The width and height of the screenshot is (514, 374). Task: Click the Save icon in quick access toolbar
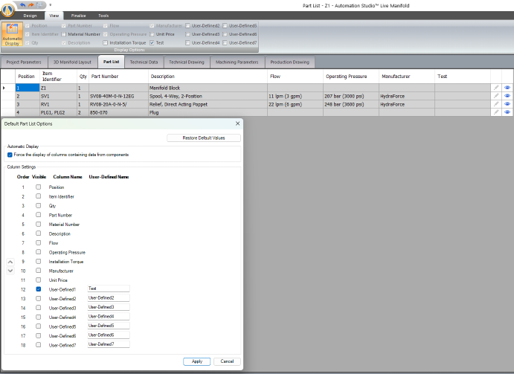tap(39, 5)
